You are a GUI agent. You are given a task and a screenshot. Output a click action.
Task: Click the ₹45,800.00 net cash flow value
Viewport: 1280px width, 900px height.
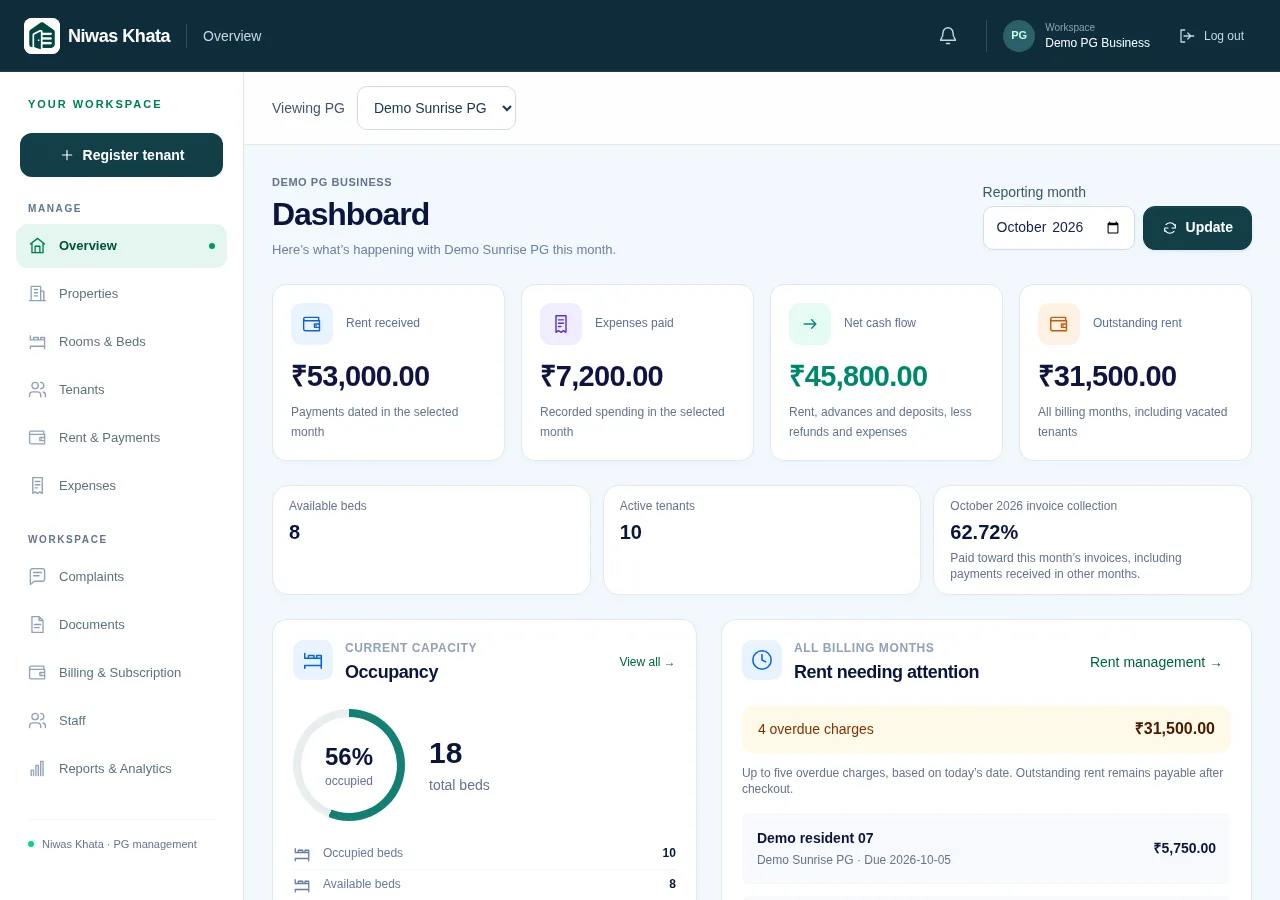click(x=858, y=376)
